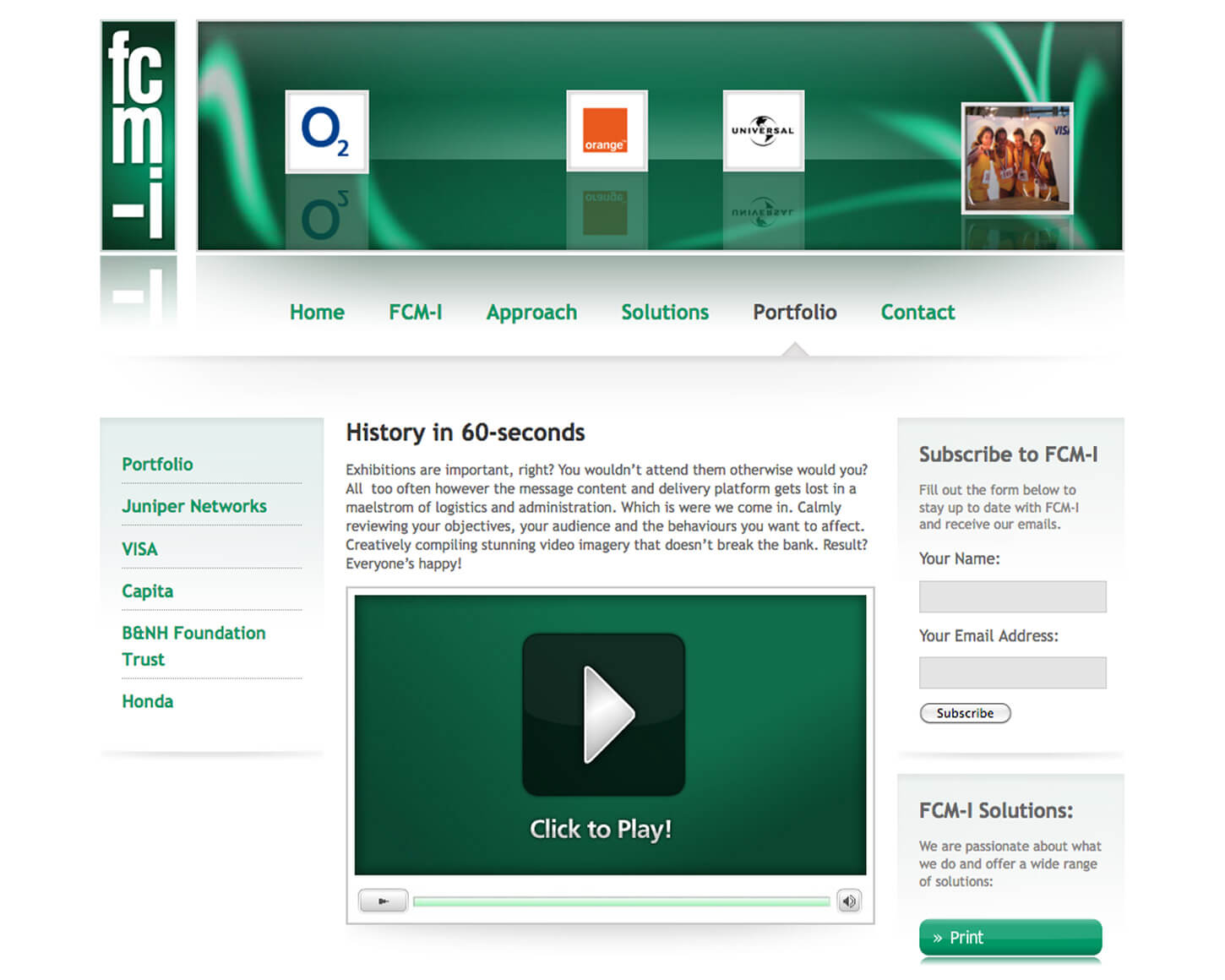Screen dimensions: 1225x980
Task: Click the green Print button
Action: point(1010,937)
